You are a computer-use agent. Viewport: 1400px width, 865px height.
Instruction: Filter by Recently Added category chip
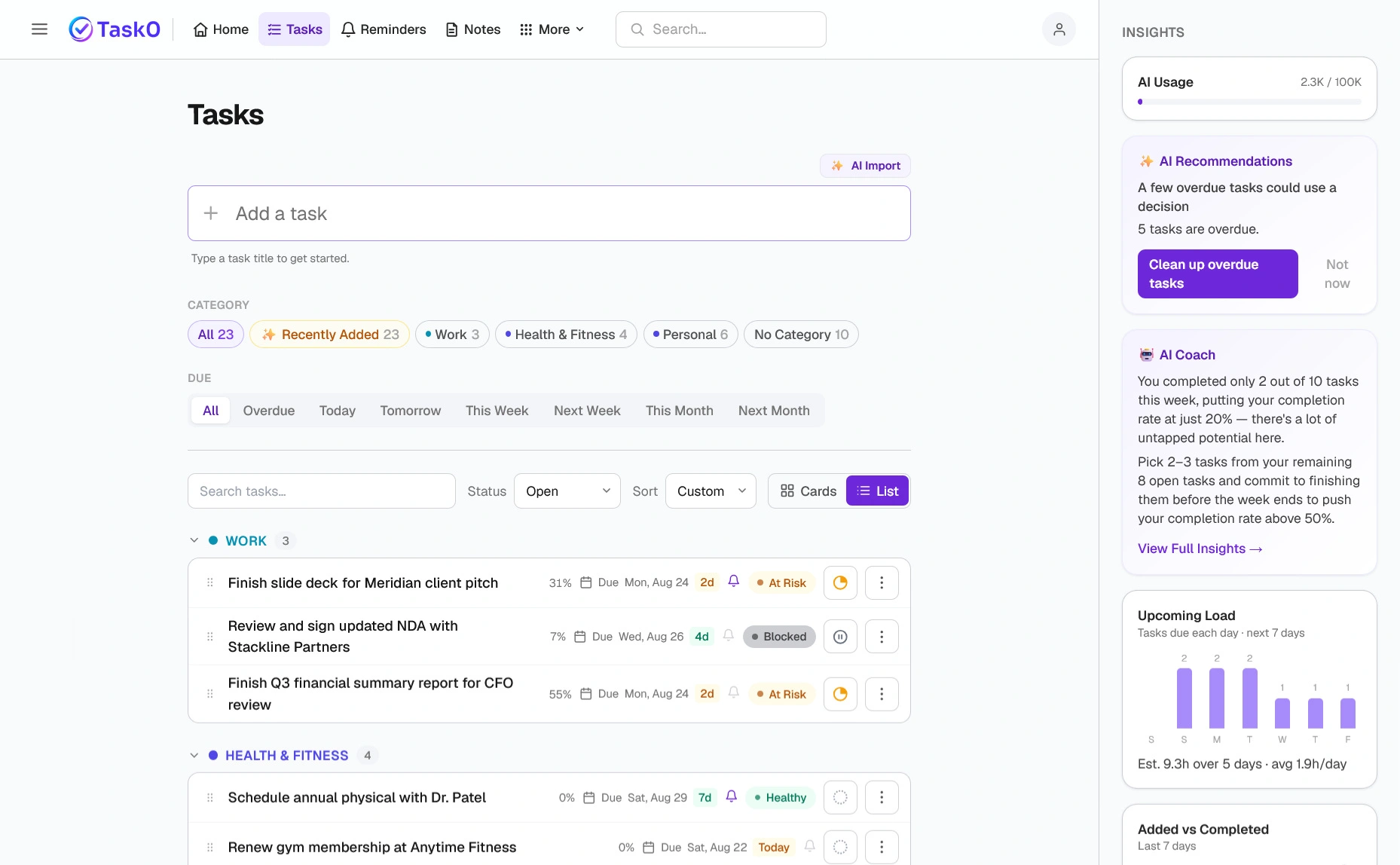coord(330,335)
